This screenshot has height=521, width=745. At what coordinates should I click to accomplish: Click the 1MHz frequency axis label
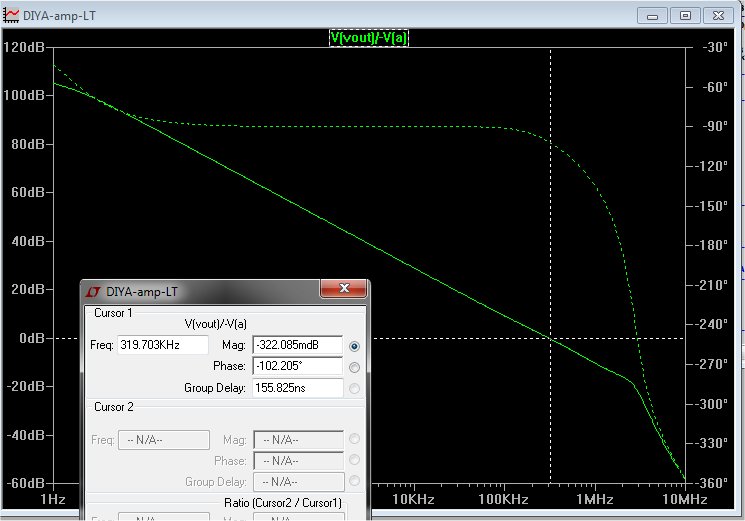(594, 499)
